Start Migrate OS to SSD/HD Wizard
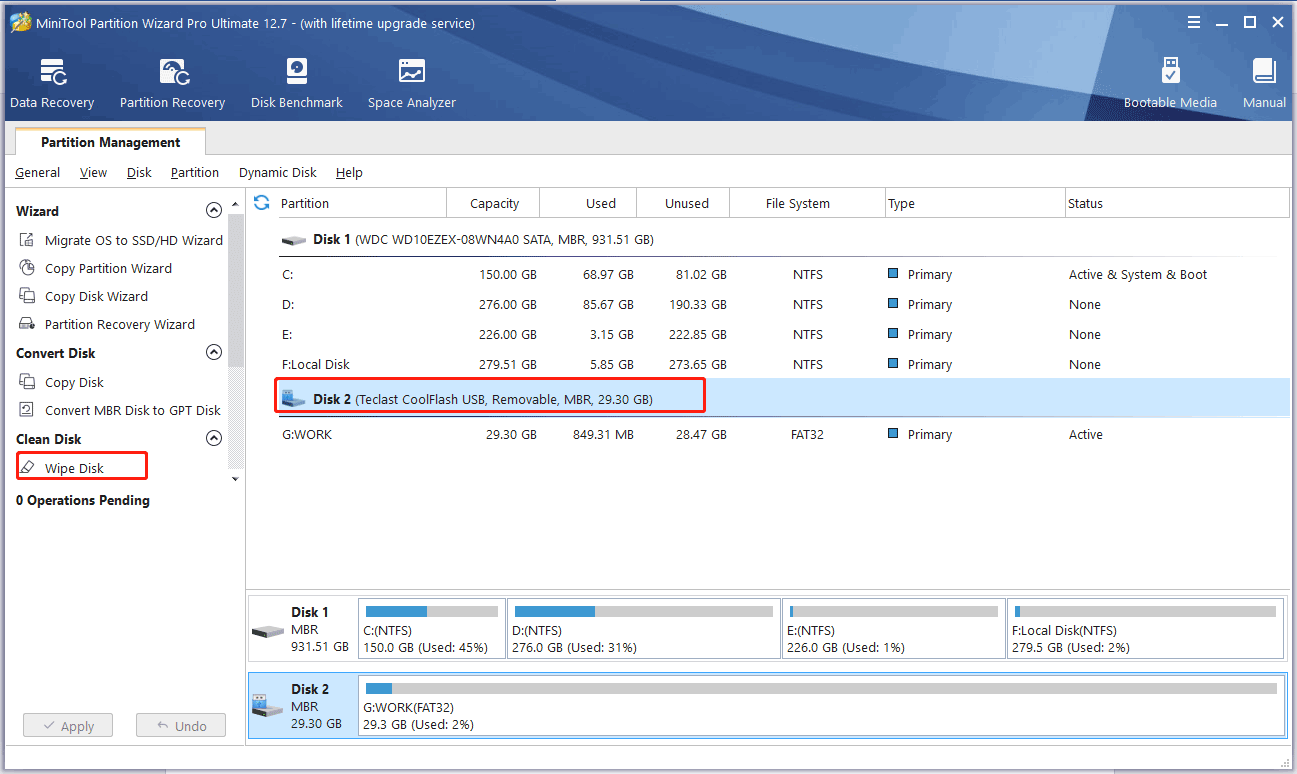Viewport: 1297px width, 774px height. click(x=134, y=240)
